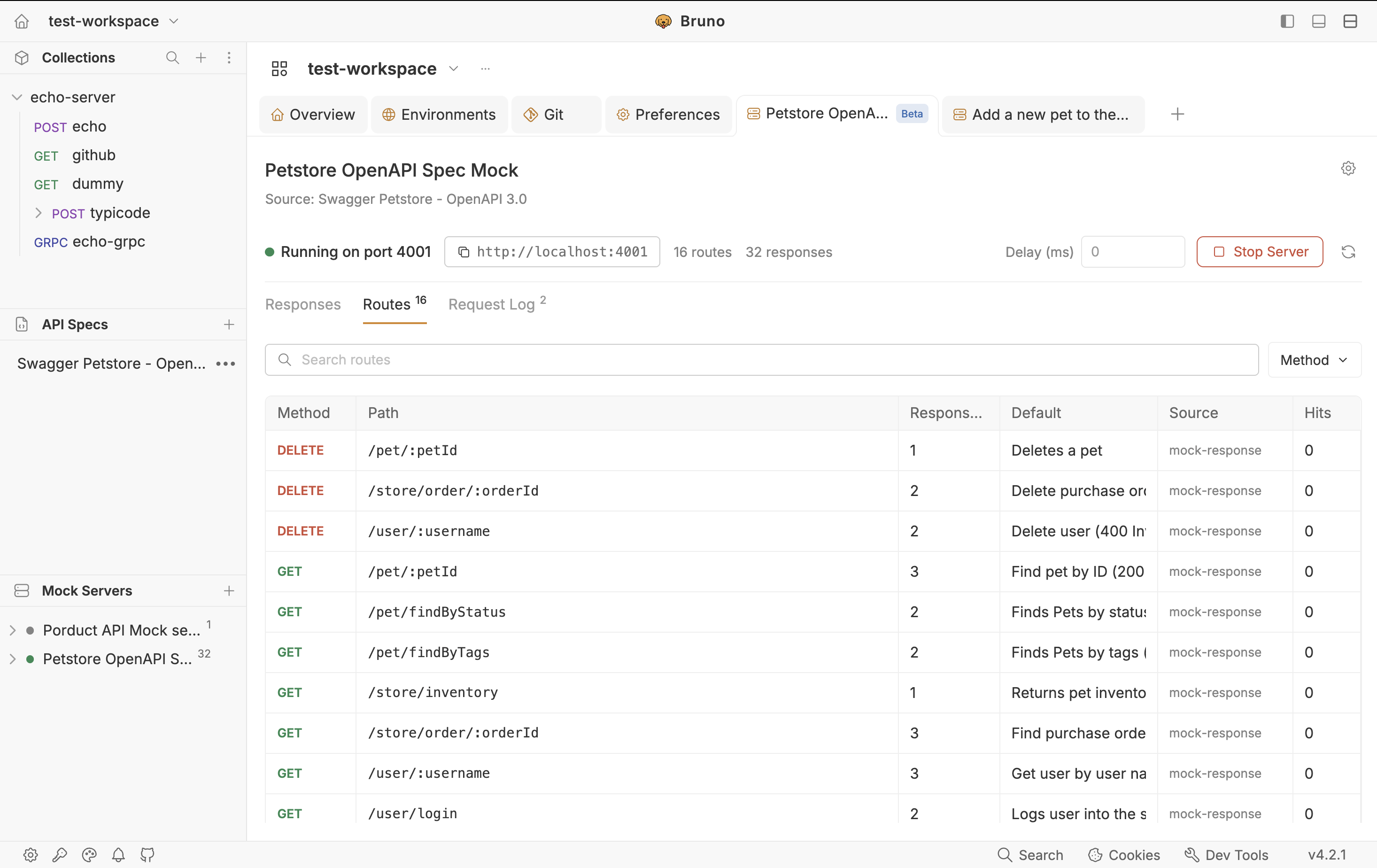The image size is (1377, 868).
Task: Toggle the bottom panel layout icon
Action: [x=1319, y=21]
